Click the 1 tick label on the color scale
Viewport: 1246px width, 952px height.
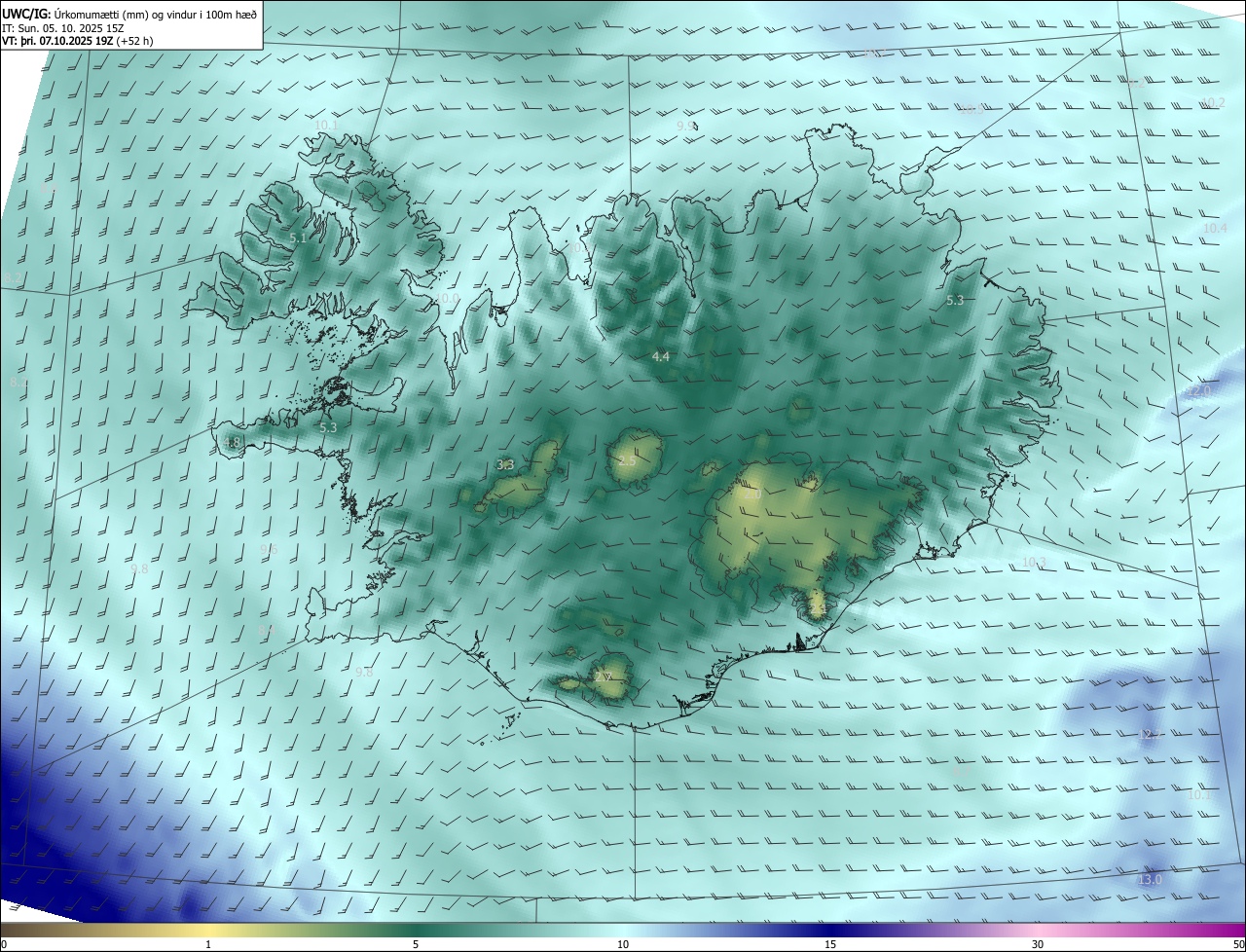coord(208,944)
